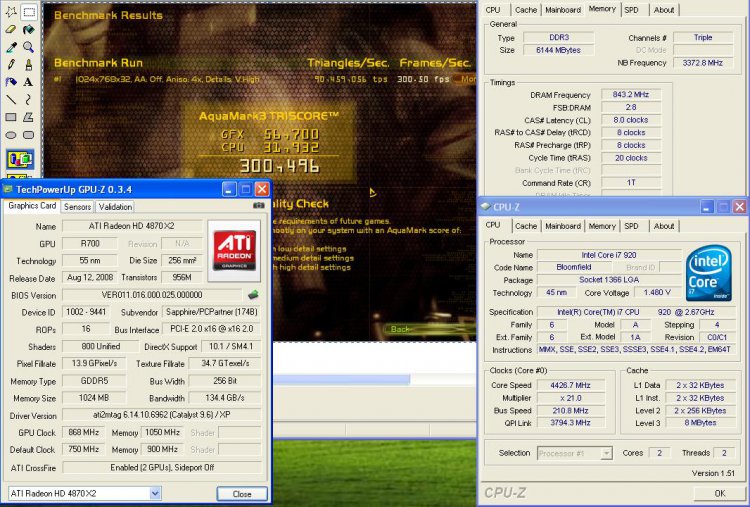Select the rectangular Select tool in Paint
This screenshot has height=507, width=750.
click(29, 12)
